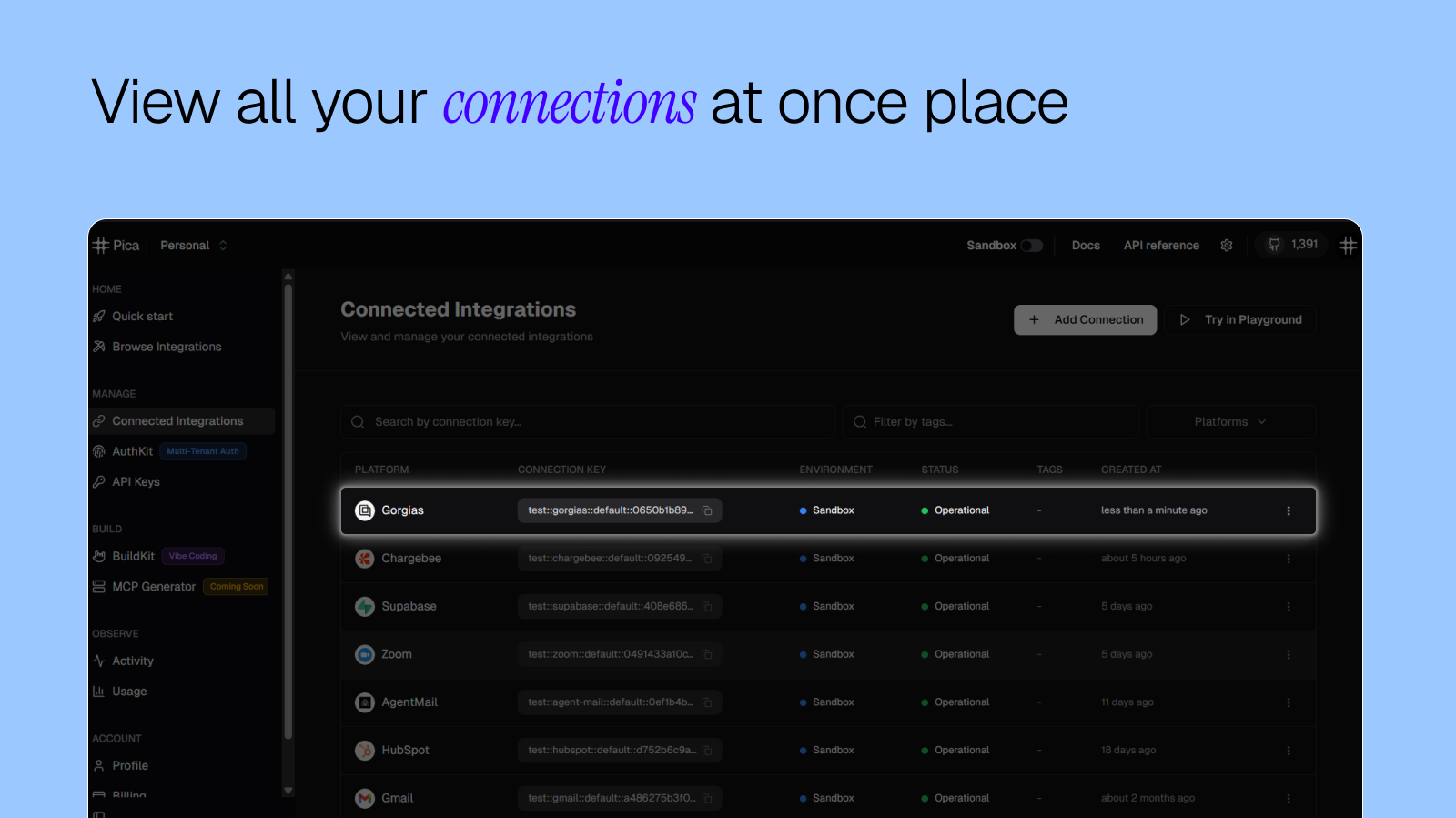
Task: Open the Gmail row options menu
Action: pos(1289,799)
